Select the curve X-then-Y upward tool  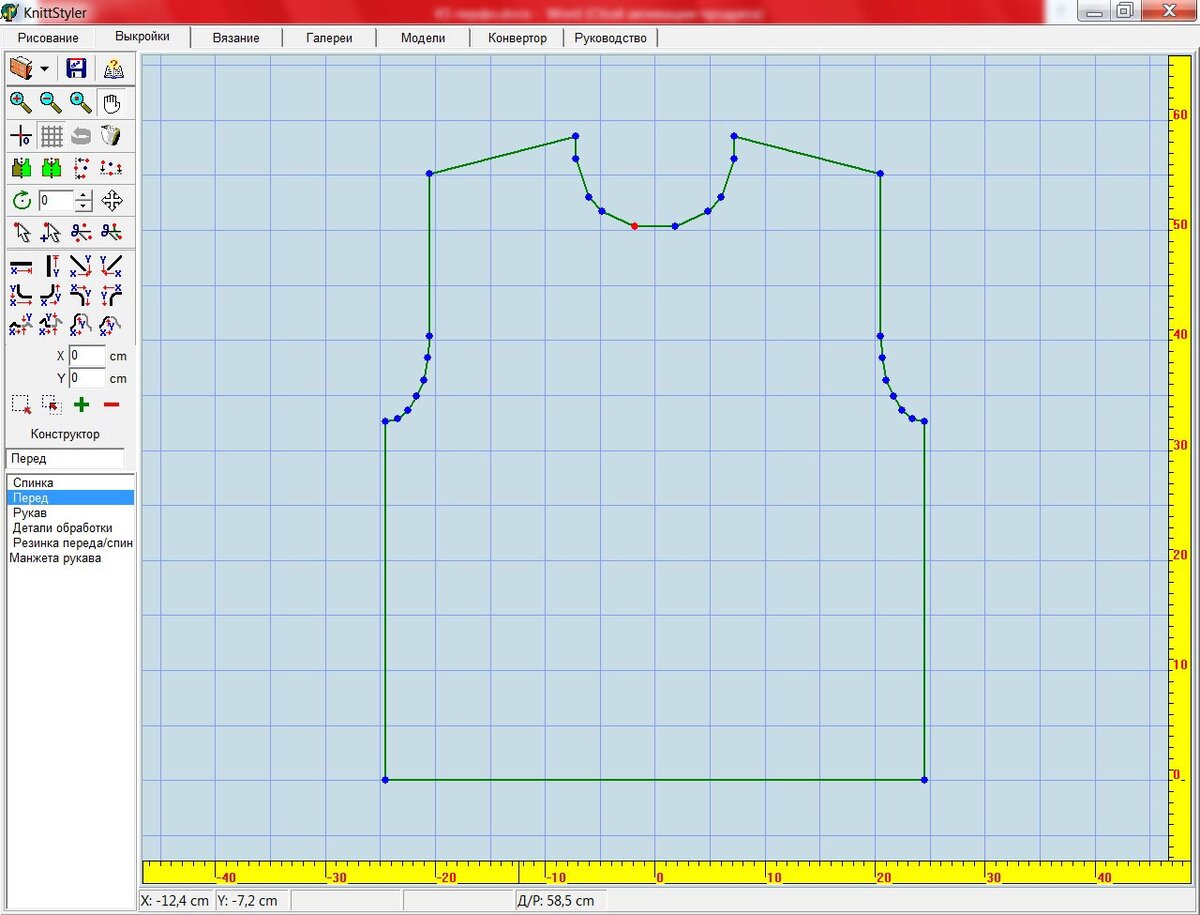click(51, 295)
